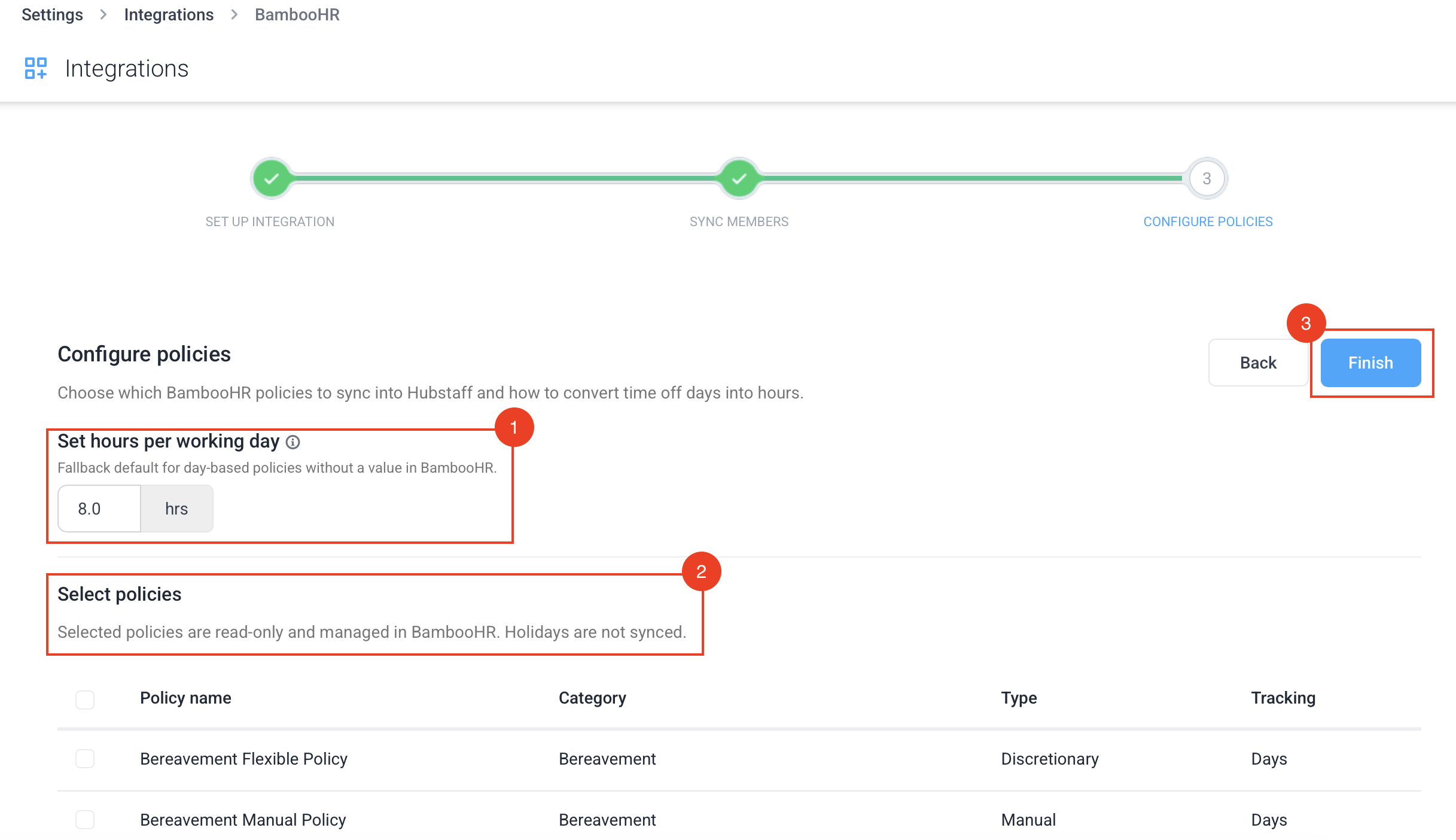
Task: Click the hours per working day input field
Action: pos(99,509)
